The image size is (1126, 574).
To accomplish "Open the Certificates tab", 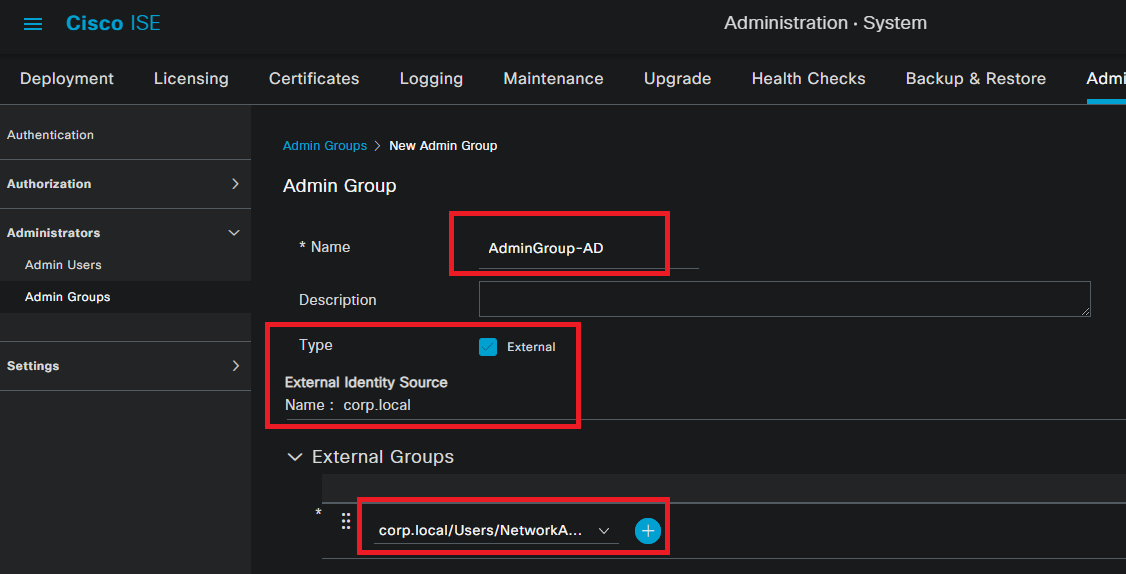I will pos(314,78).
